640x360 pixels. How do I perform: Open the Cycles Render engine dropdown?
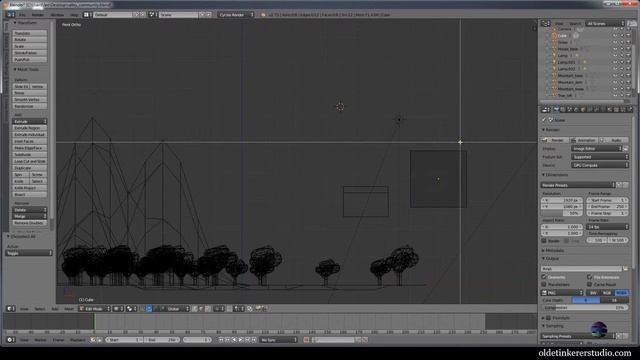pos(236,15)
